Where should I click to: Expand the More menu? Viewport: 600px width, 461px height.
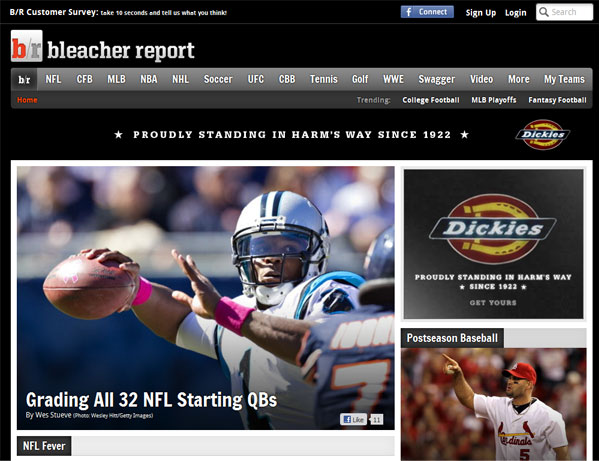pos(518,79)
